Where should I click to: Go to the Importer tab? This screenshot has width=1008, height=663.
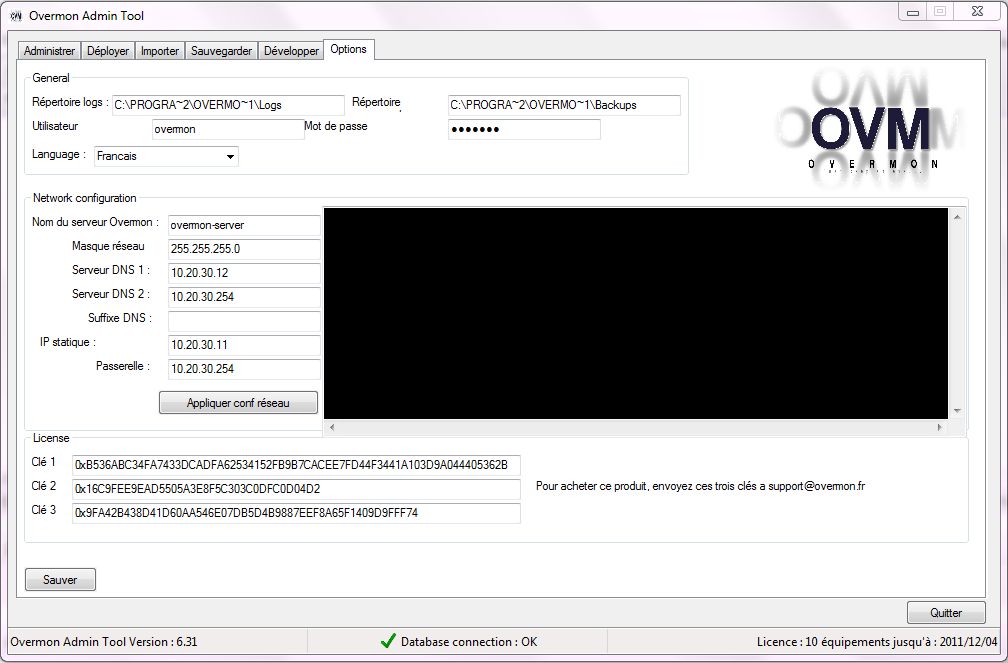pos(160,51)
